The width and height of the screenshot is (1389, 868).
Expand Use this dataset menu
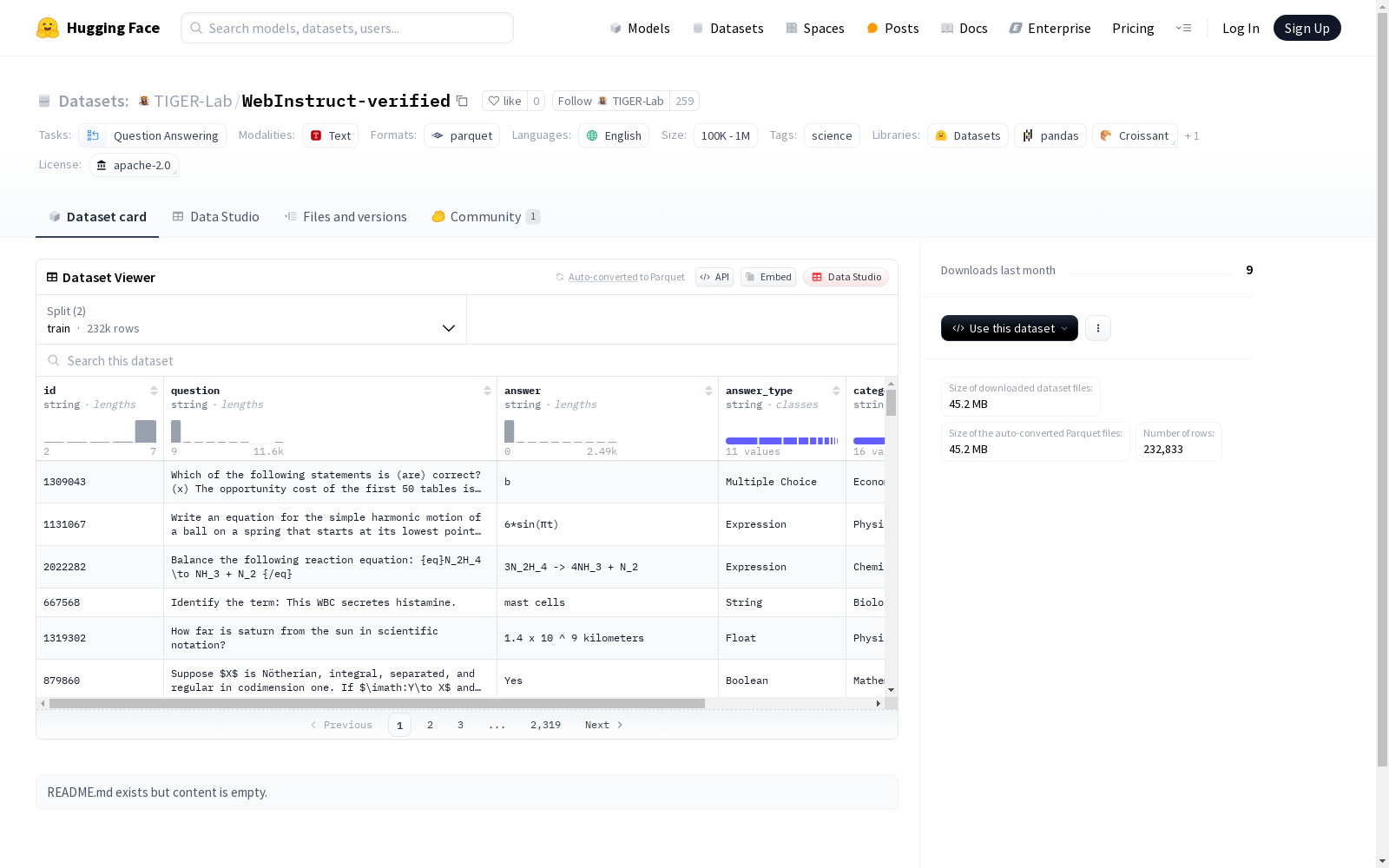pos(1010,328)
